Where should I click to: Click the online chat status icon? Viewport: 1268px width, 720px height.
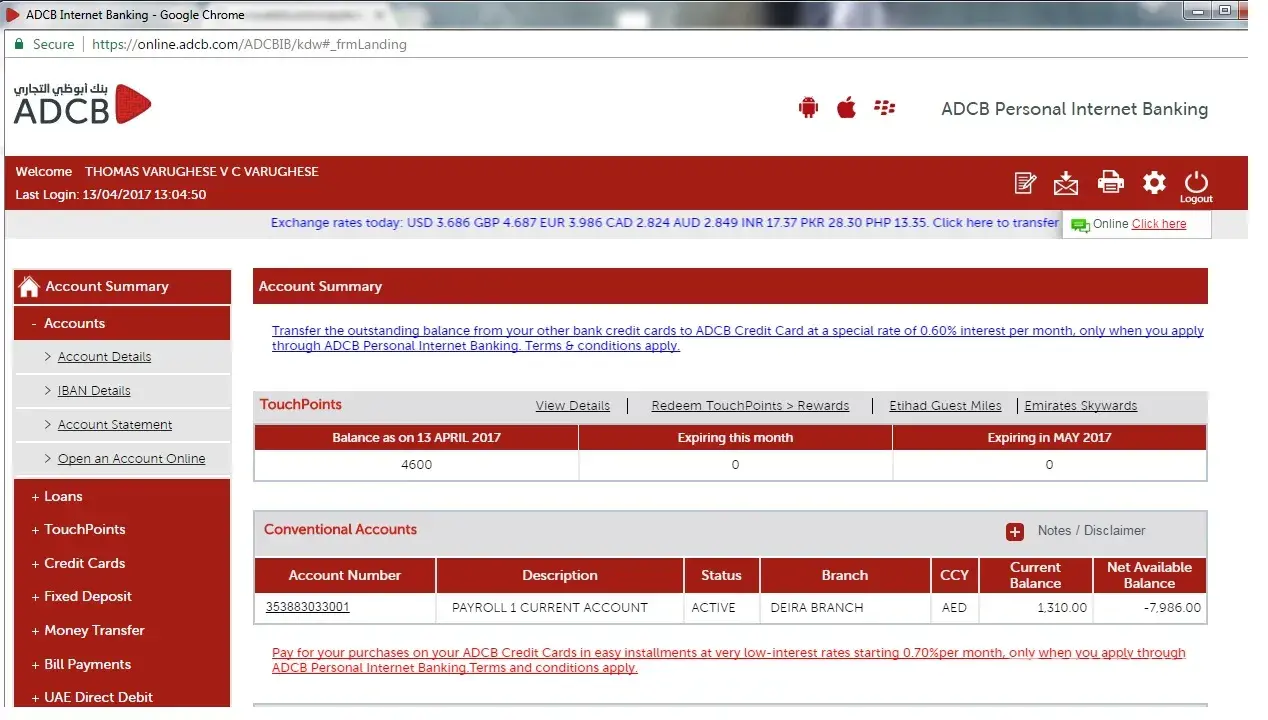pos(1079,225)
